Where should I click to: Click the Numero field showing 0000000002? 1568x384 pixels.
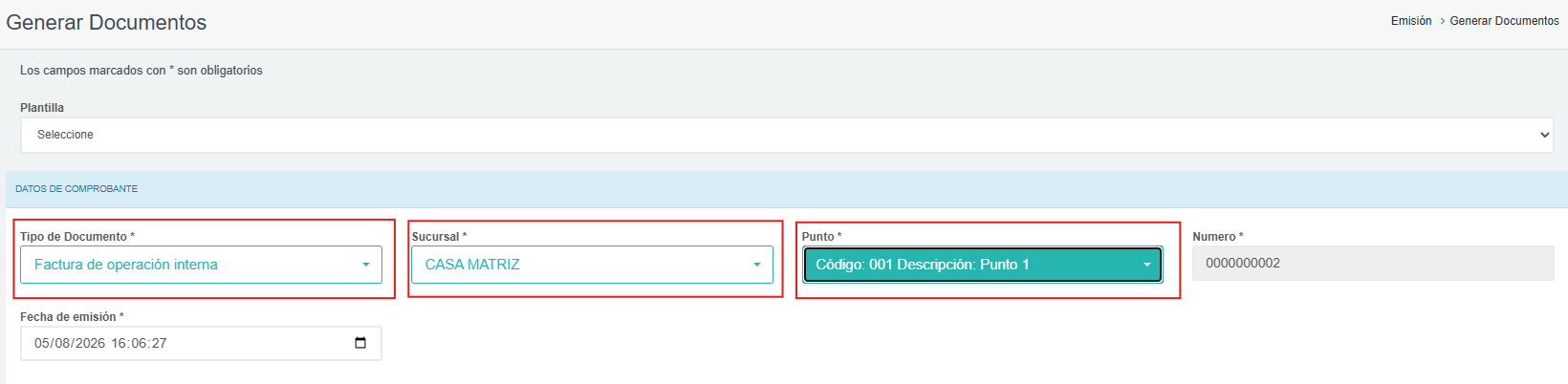1373,263
